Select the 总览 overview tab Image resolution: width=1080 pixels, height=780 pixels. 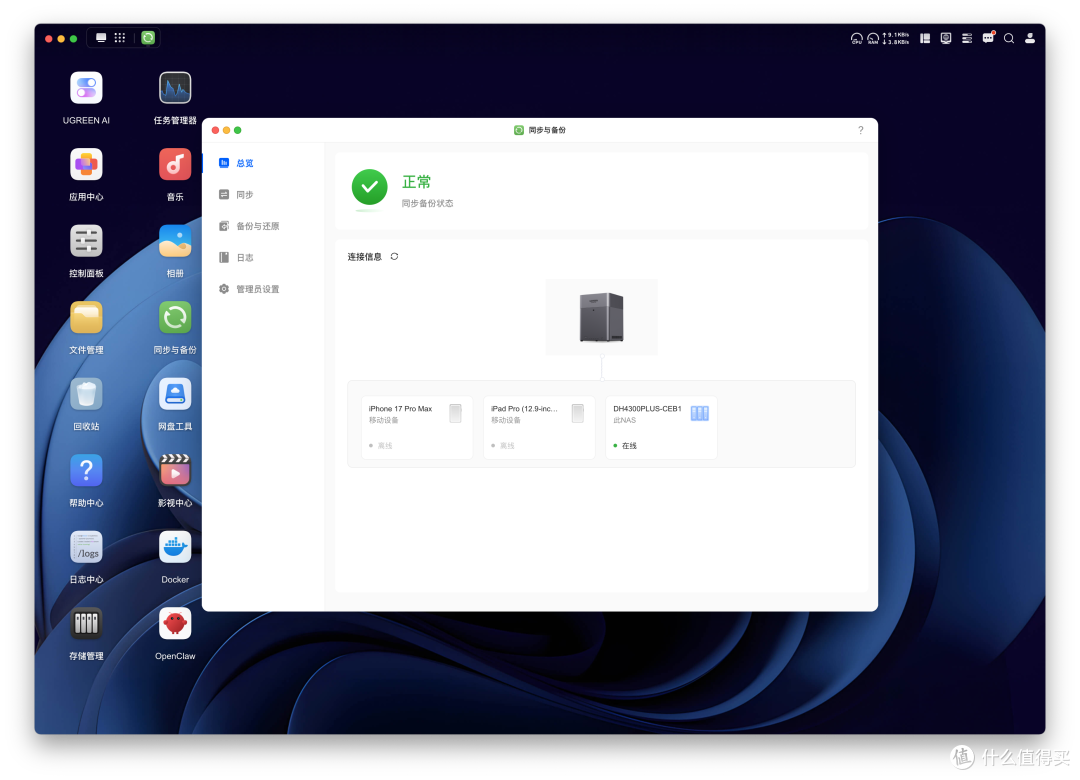point(264,163)
